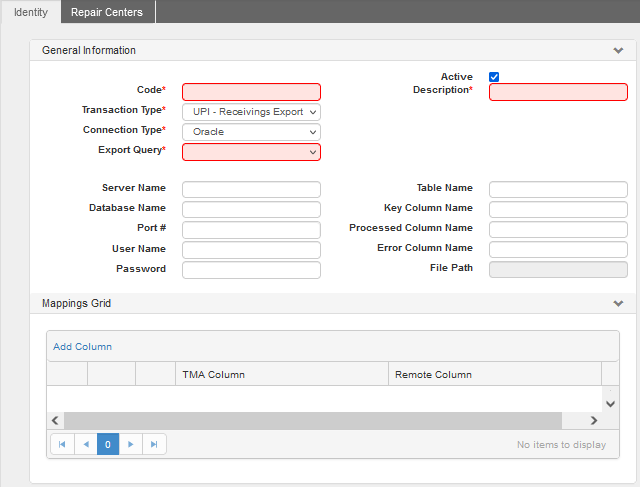Click the Key Column Name field
The image size is (640, 487).
tap(558, 209)
